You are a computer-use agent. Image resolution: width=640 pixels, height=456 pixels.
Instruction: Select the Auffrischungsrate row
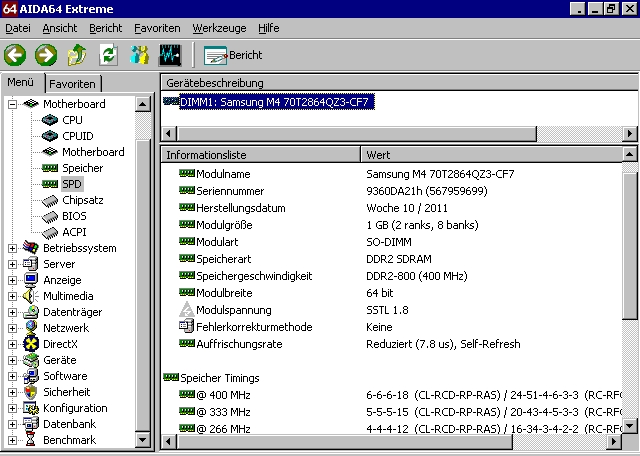click(x=391, y=344)
